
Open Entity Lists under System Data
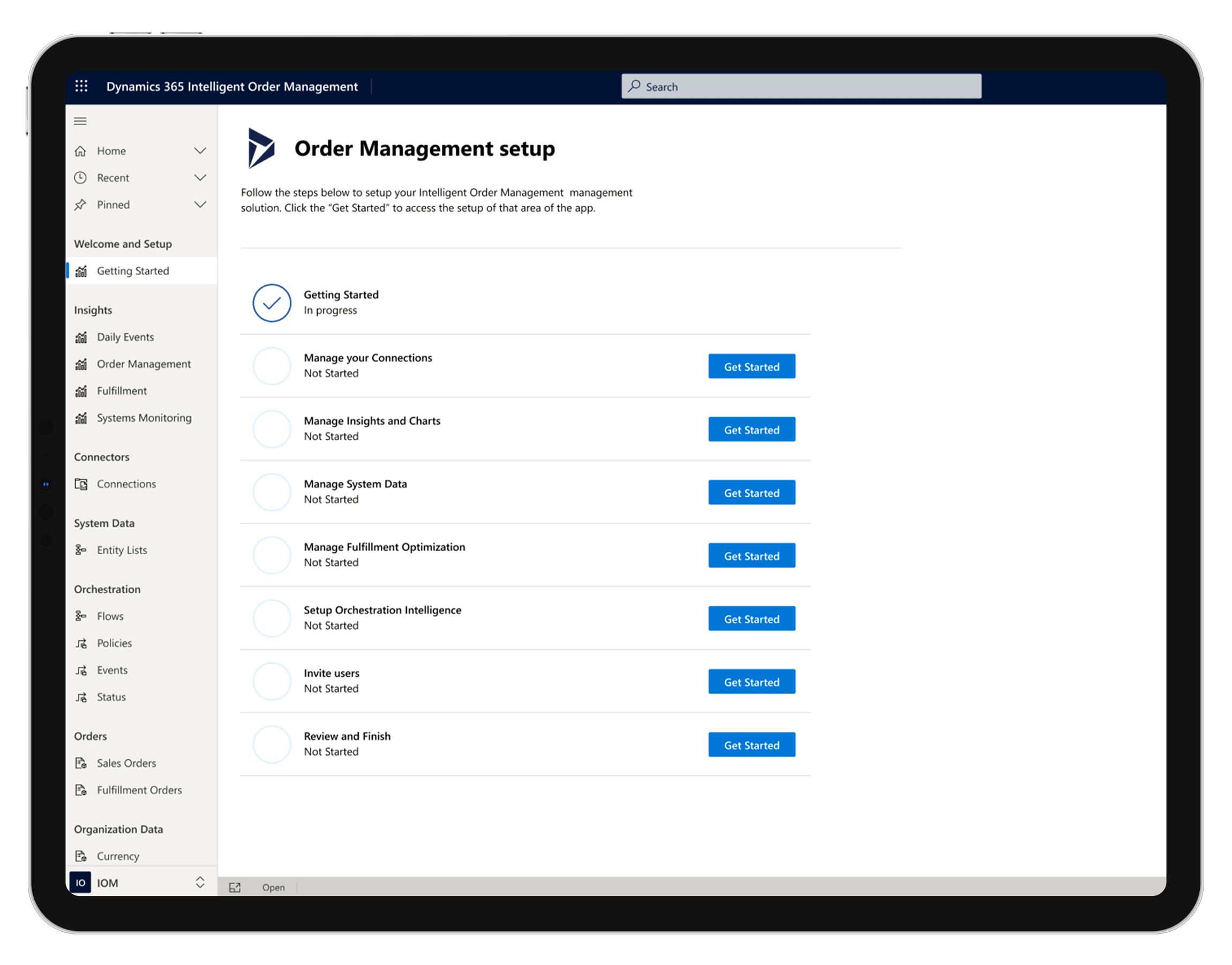[x=141, y=551]
